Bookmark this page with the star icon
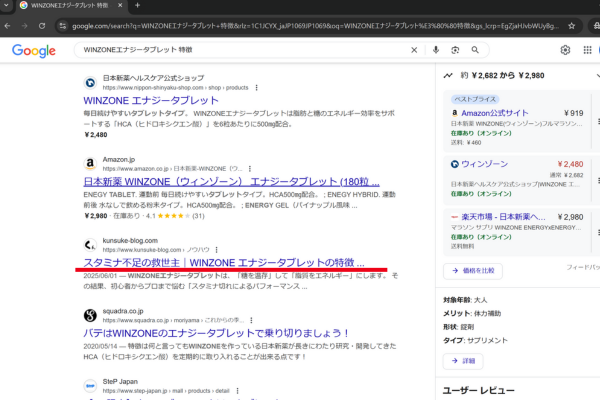 pos(572,26)
